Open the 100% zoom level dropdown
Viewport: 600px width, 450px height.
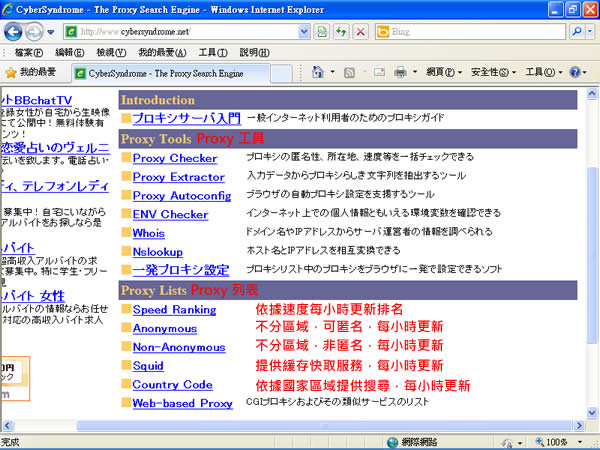coord(580,443)
